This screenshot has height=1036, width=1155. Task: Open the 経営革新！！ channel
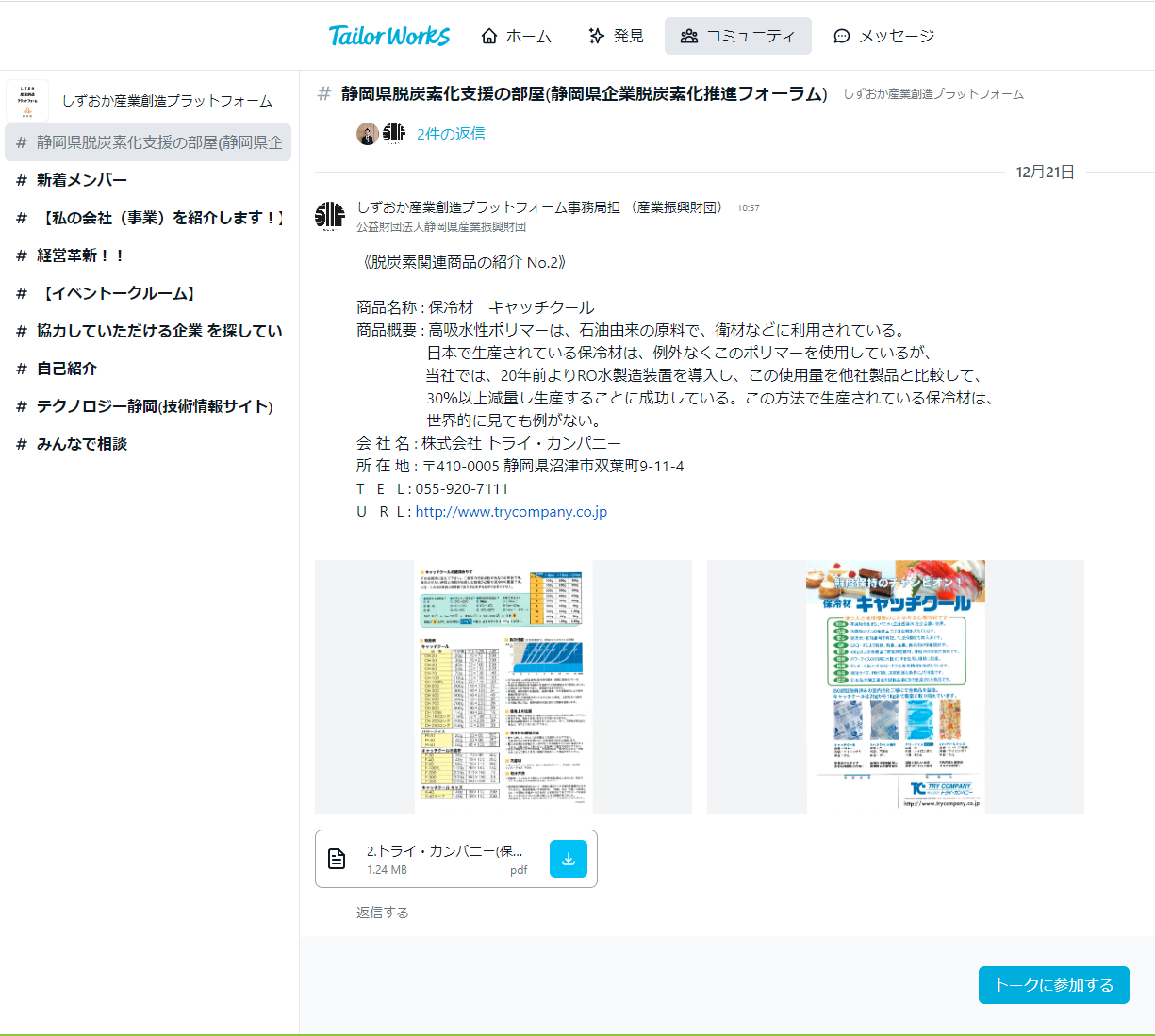point(148,255)
